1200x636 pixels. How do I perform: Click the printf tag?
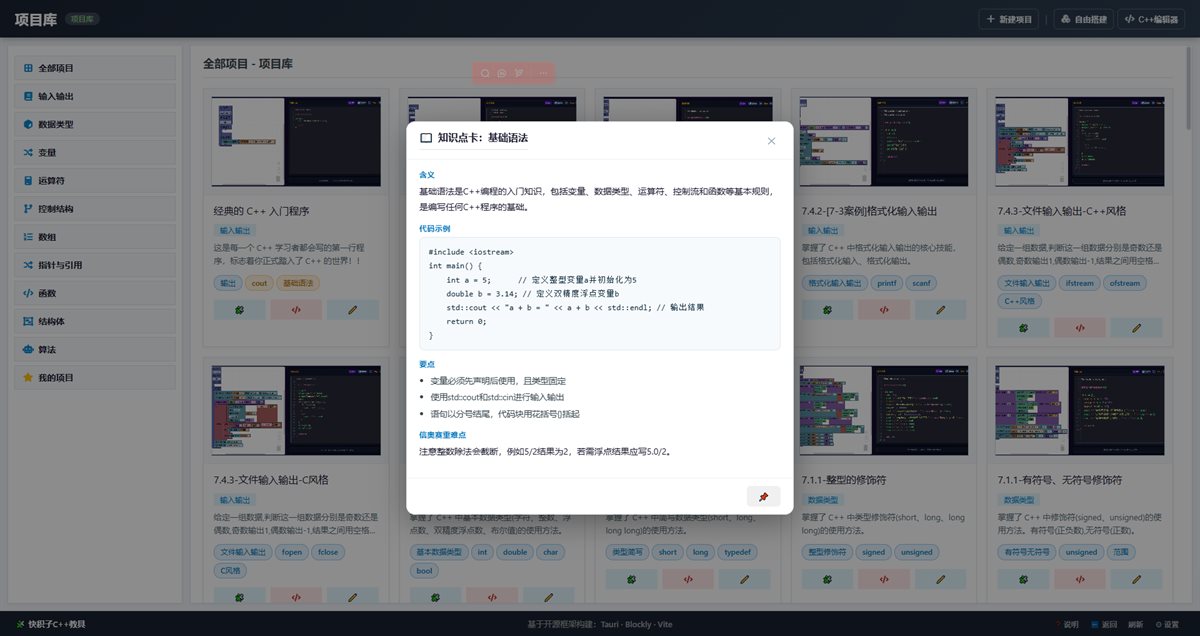click(888, 283)
